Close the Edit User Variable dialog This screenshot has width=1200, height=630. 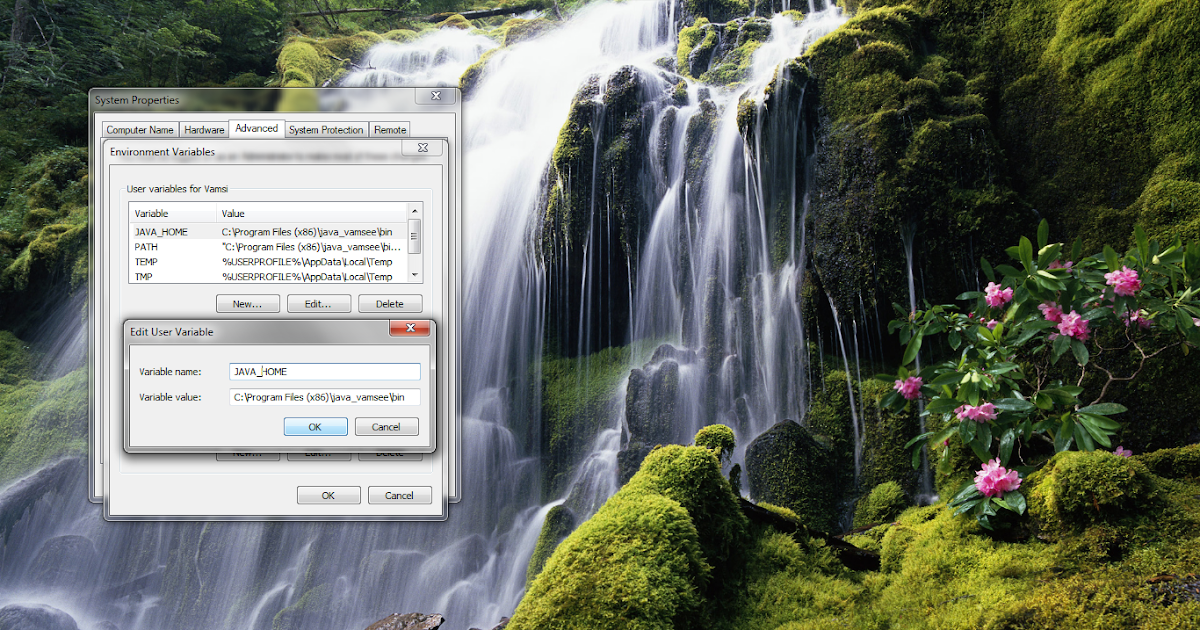click(410, 328)
